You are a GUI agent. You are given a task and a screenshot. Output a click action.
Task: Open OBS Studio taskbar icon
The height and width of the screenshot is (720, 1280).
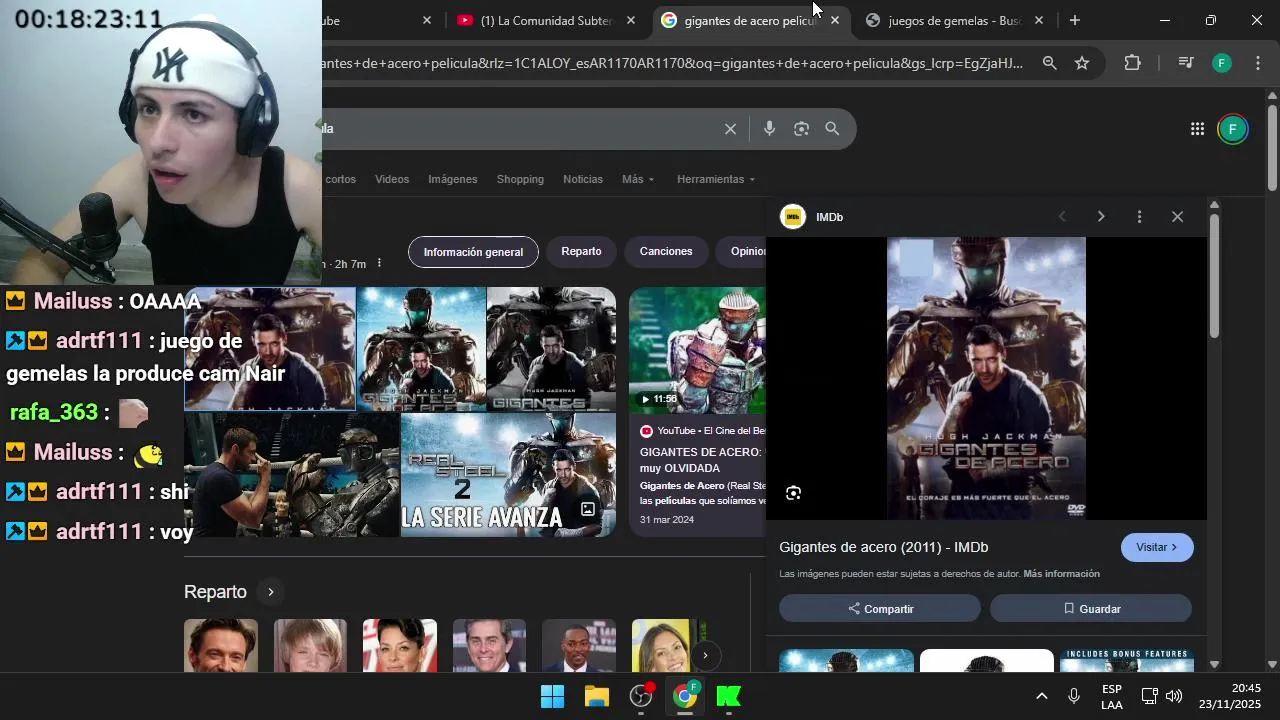click(x=641, y=696)
